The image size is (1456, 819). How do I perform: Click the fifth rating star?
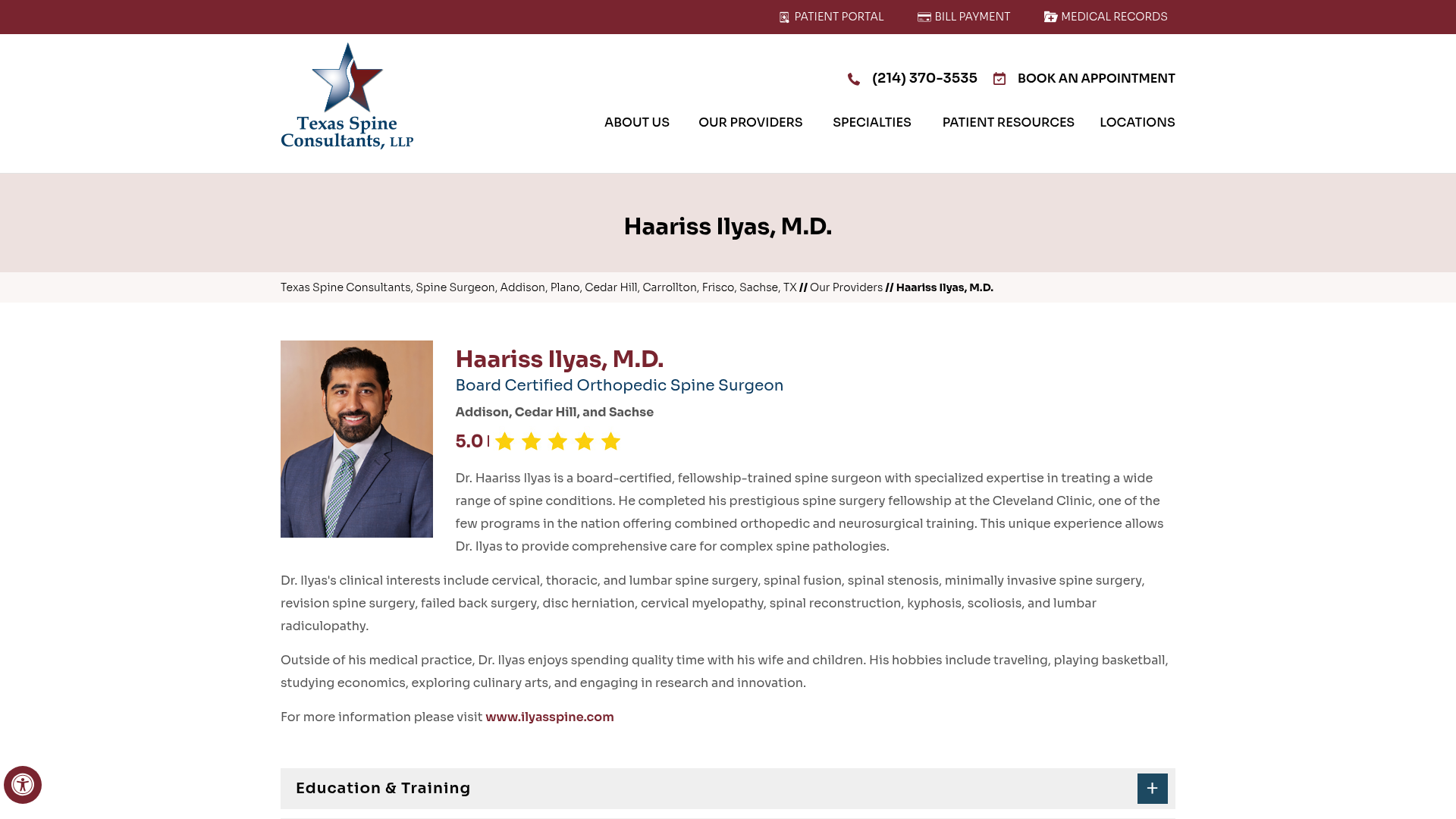click(x=610, y=441)
